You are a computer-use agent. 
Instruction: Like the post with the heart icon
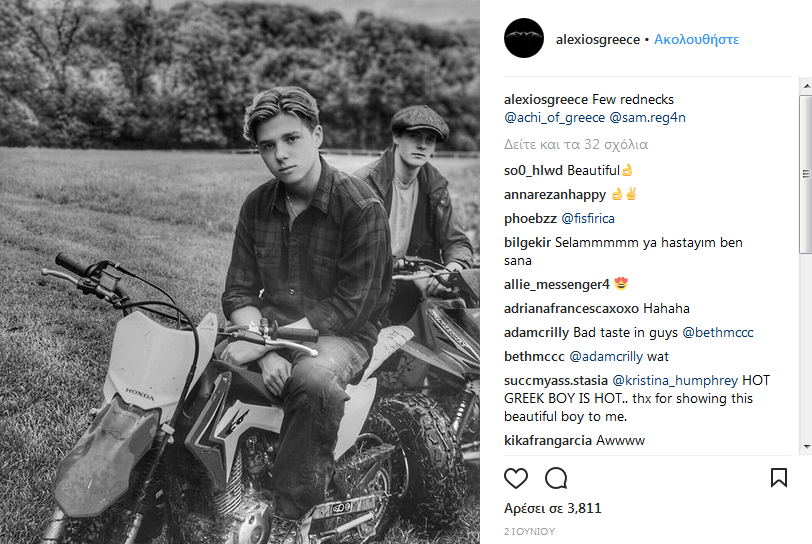click(x=516, y=478)
